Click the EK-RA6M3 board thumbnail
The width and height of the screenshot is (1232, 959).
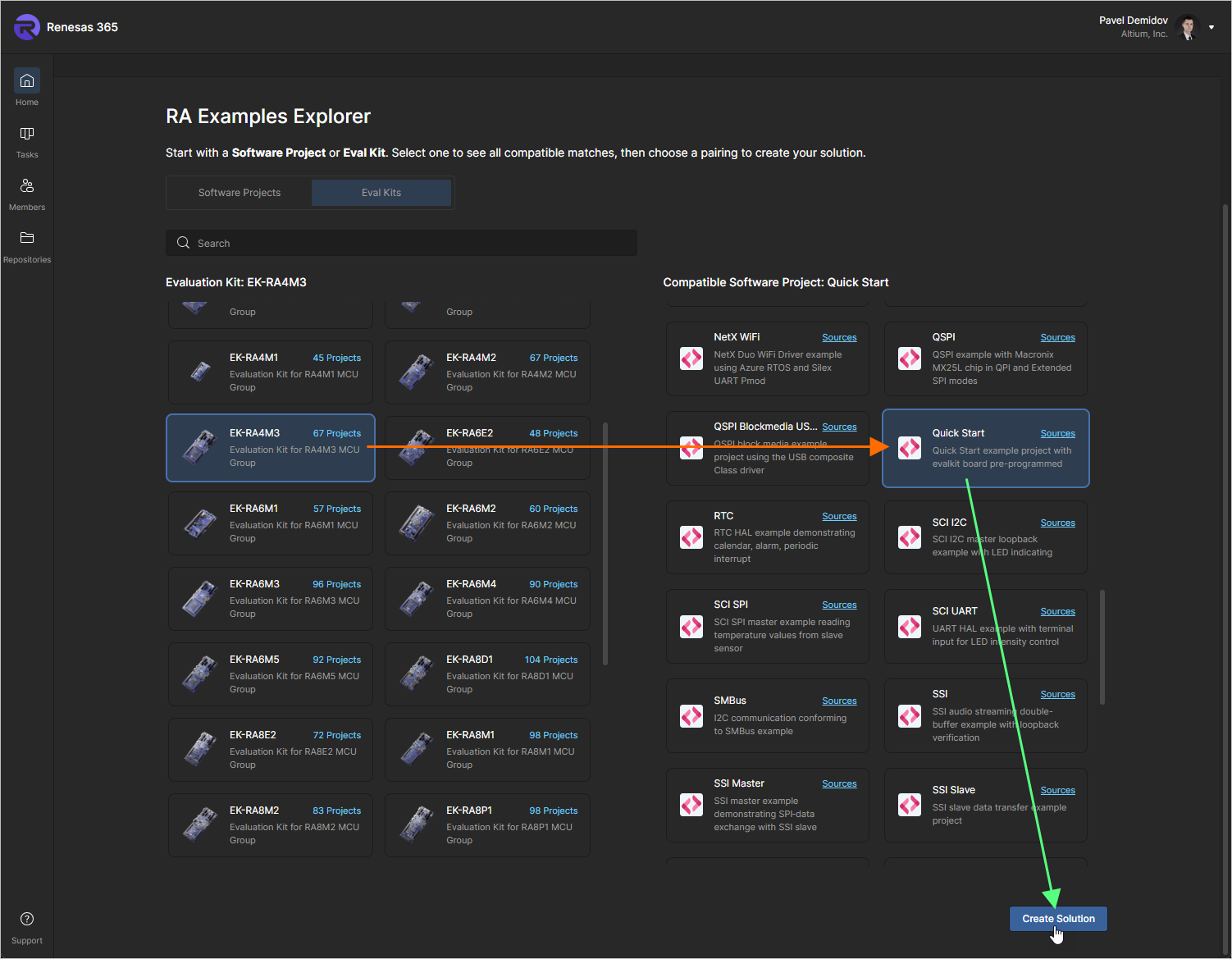coord(200,598)
